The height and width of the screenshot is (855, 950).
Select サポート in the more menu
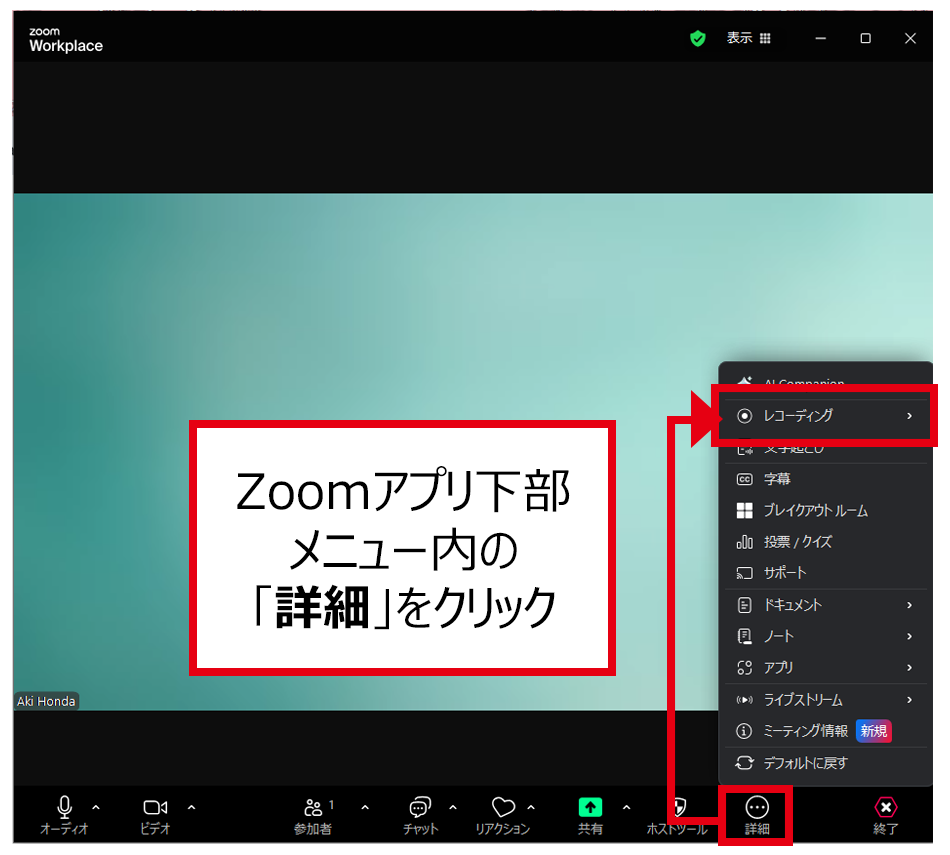(x=825, y=573)
